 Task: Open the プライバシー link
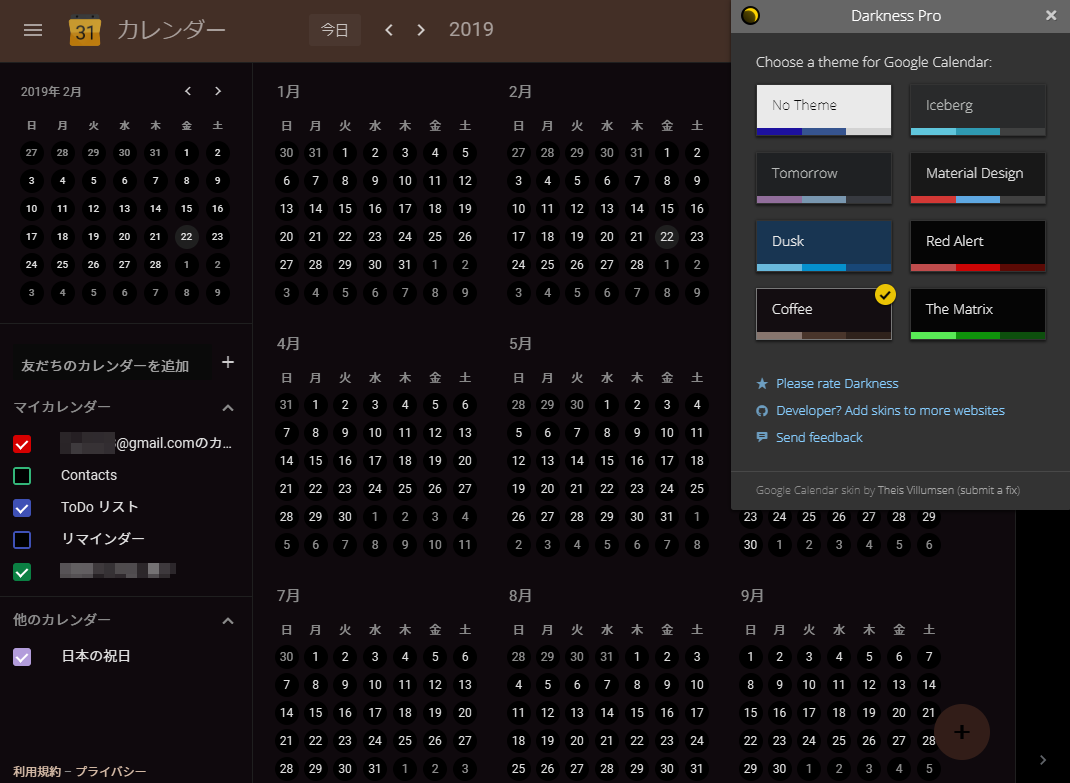111,771
